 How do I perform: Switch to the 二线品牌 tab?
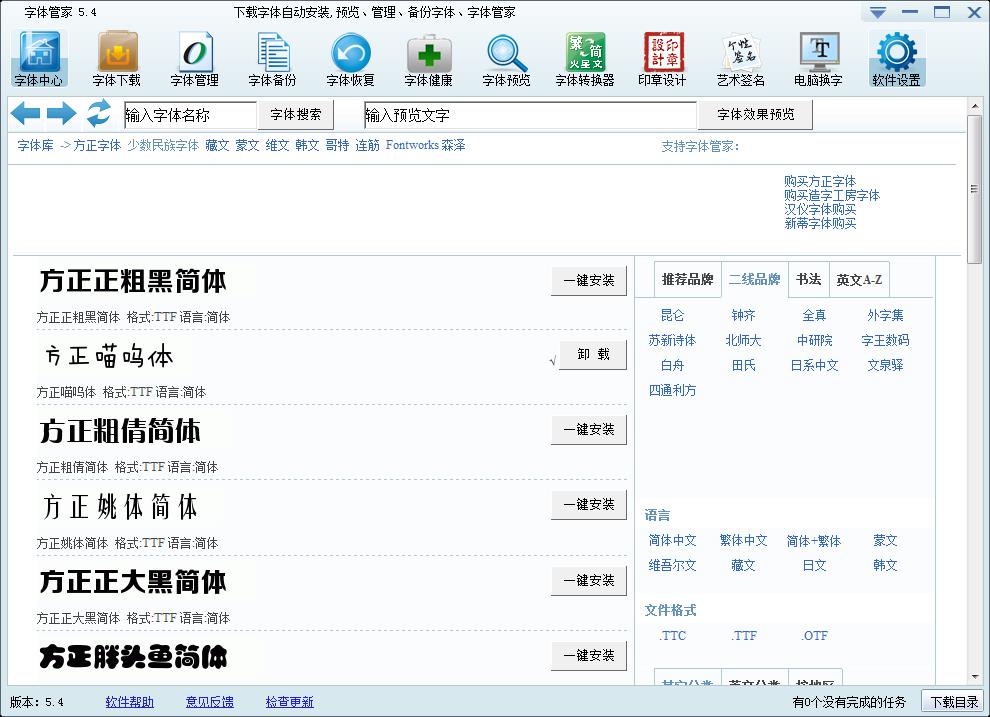coord(754,279)
